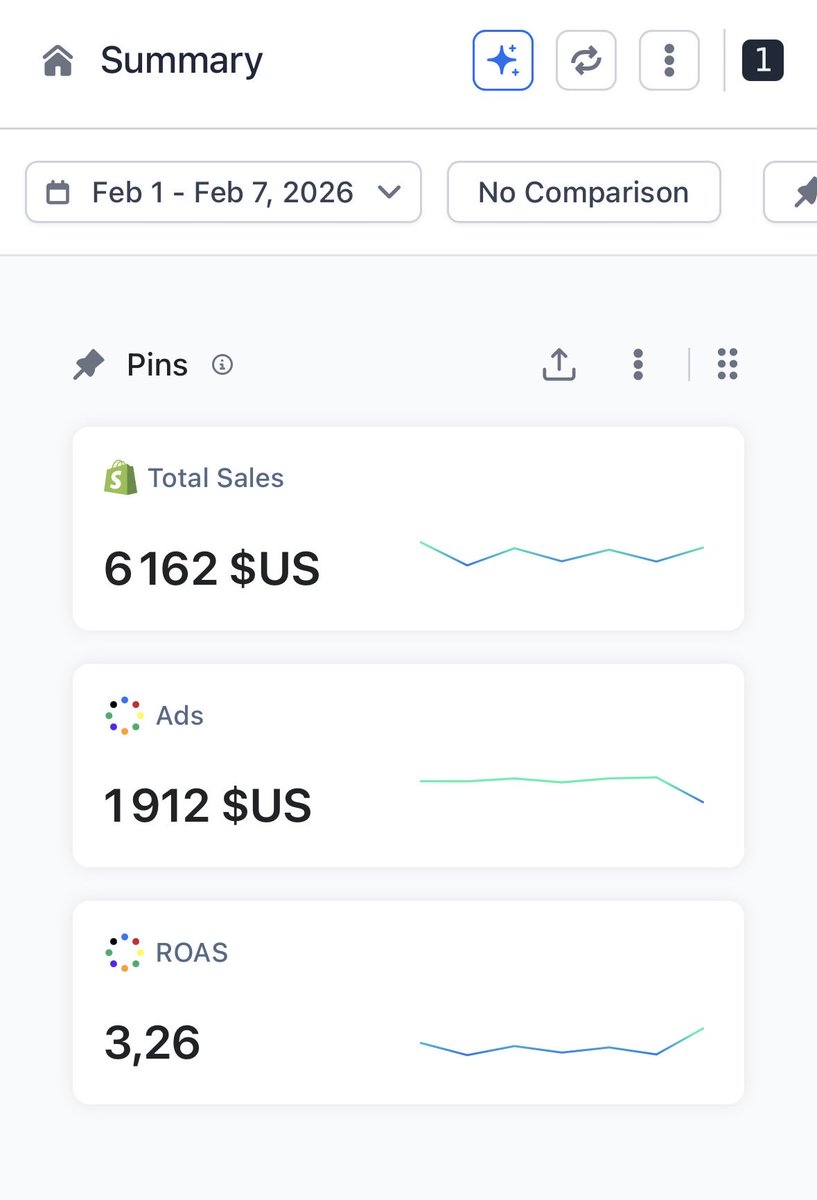Open the Ads label
The width and height of the screenshot is (817, 1200).
coord(180,716)
